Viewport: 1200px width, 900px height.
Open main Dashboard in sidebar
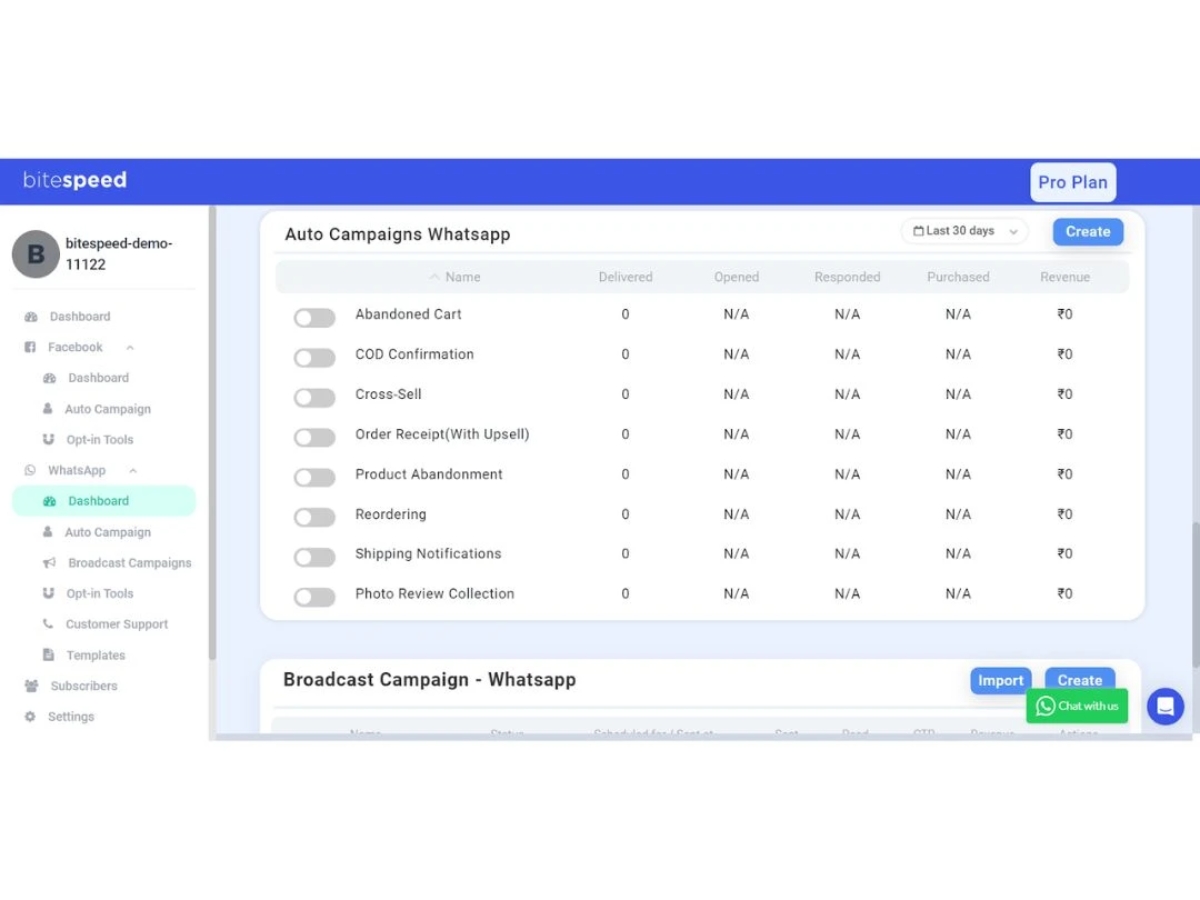click(80, 317)
